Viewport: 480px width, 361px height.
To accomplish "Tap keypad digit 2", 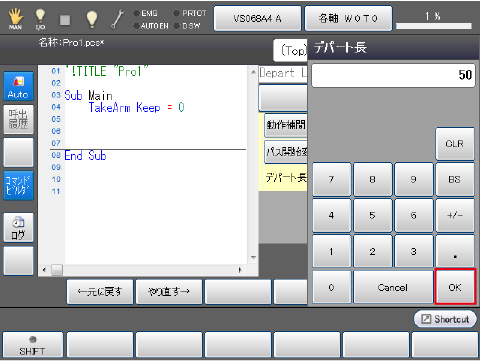I will coord(373,251).
